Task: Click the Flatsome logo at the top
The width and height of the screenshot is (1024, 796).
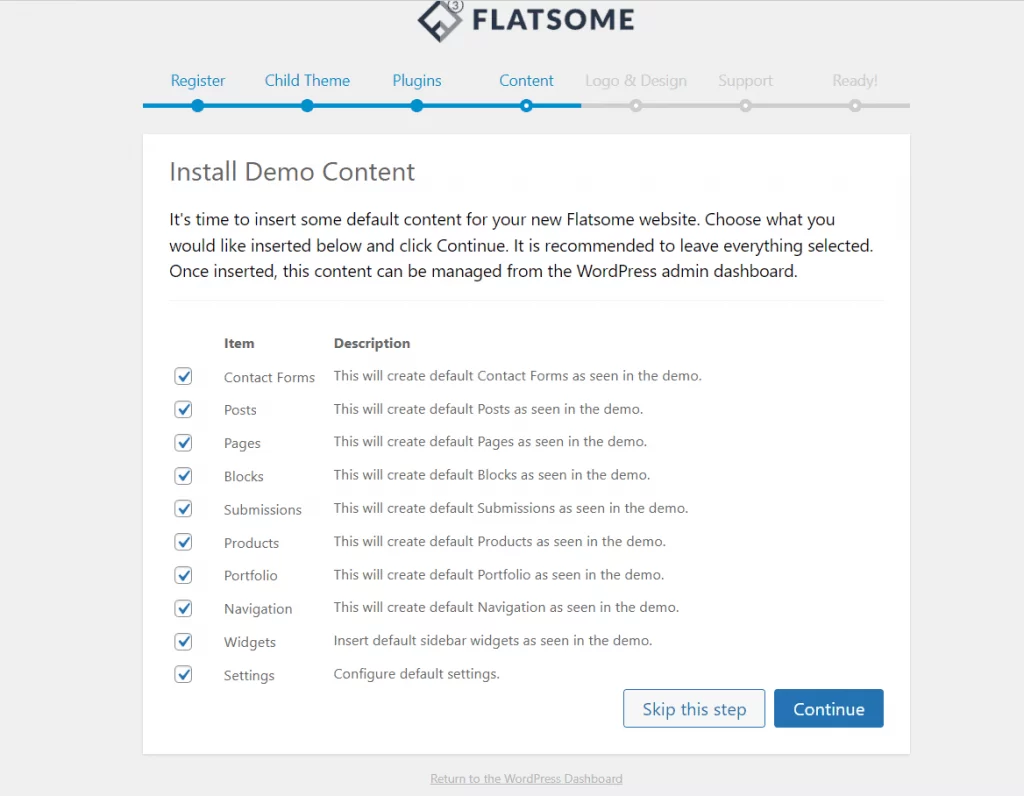Action: click(x=525, y=18)
